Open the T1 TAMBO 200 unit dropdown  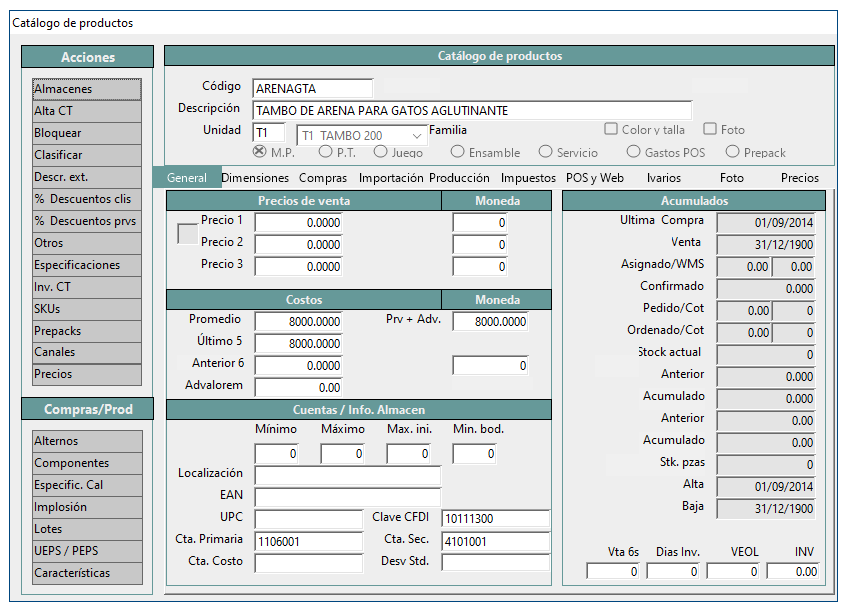[362, 135]
